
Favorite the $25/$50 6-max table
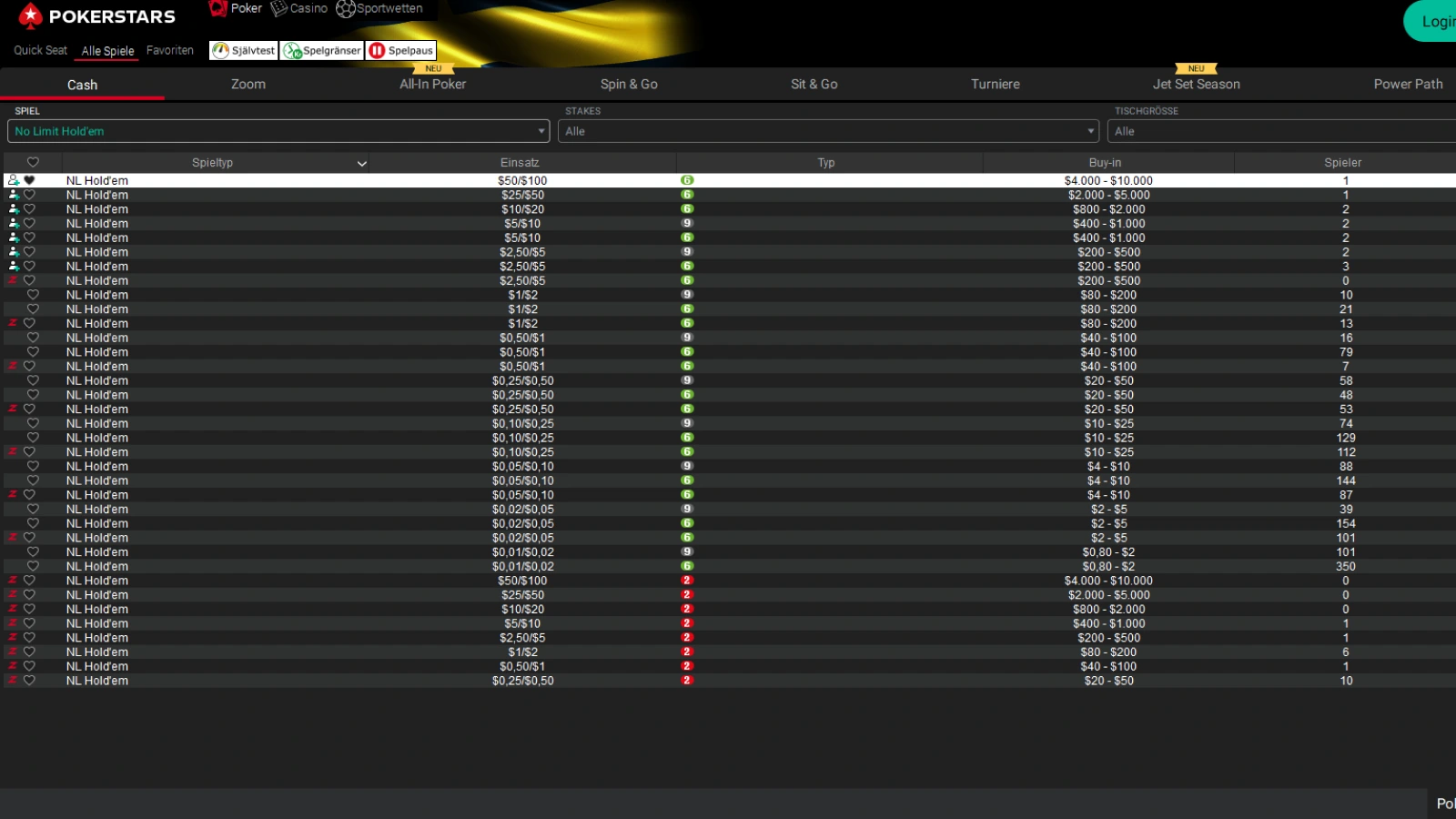click(x=29, y=195)
